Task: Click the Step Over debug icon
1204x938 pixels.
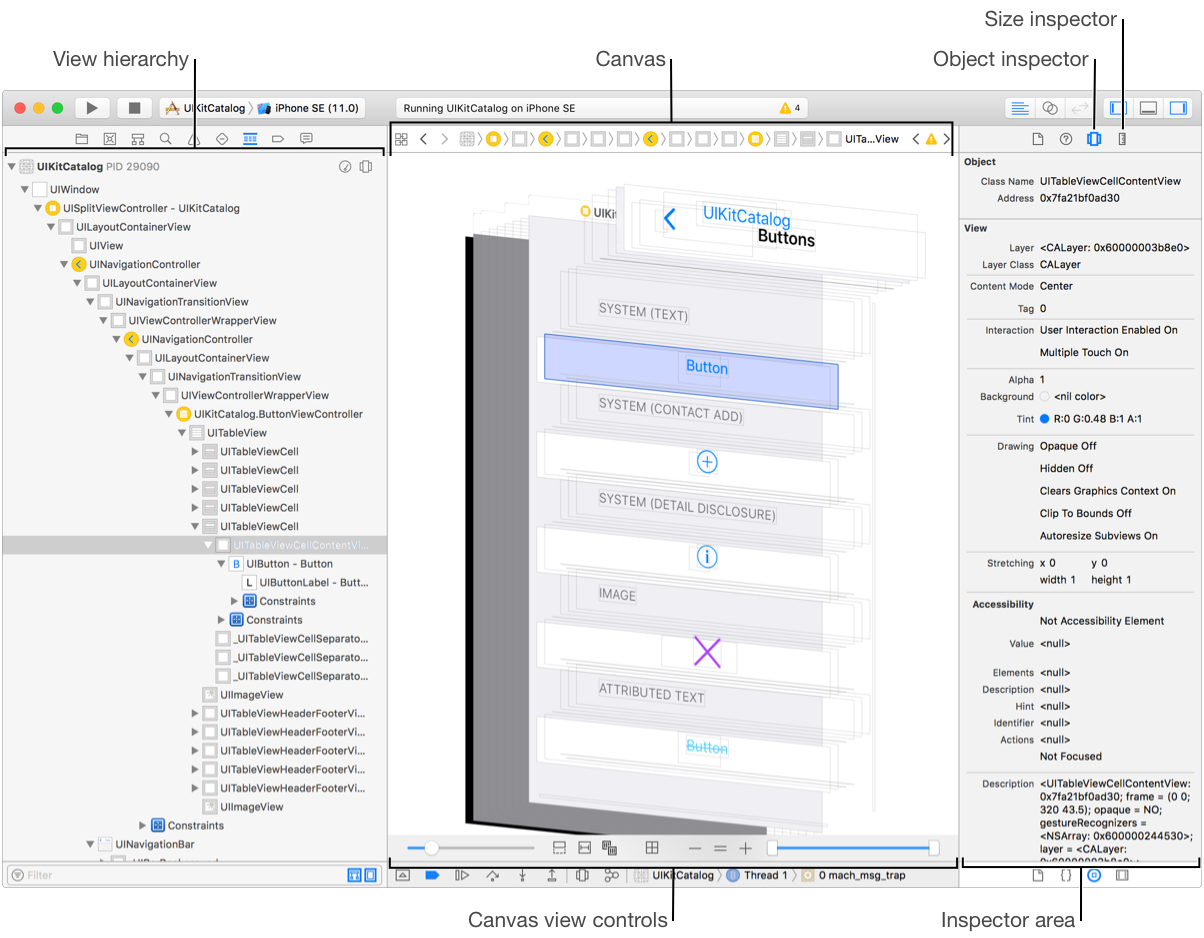Action: click(492, 875)
